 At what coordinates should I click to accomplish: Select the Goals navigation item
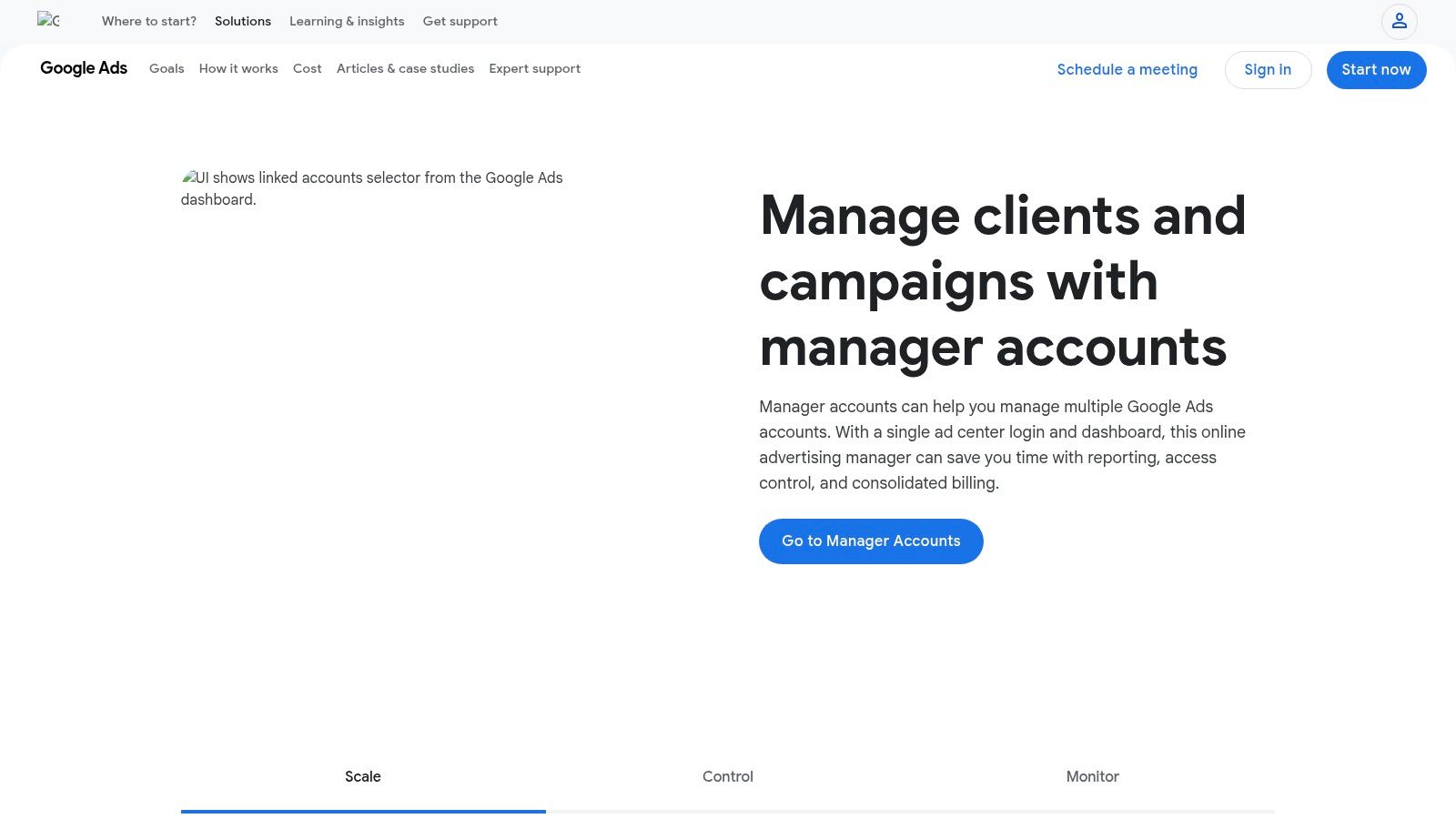click(167, 68)
